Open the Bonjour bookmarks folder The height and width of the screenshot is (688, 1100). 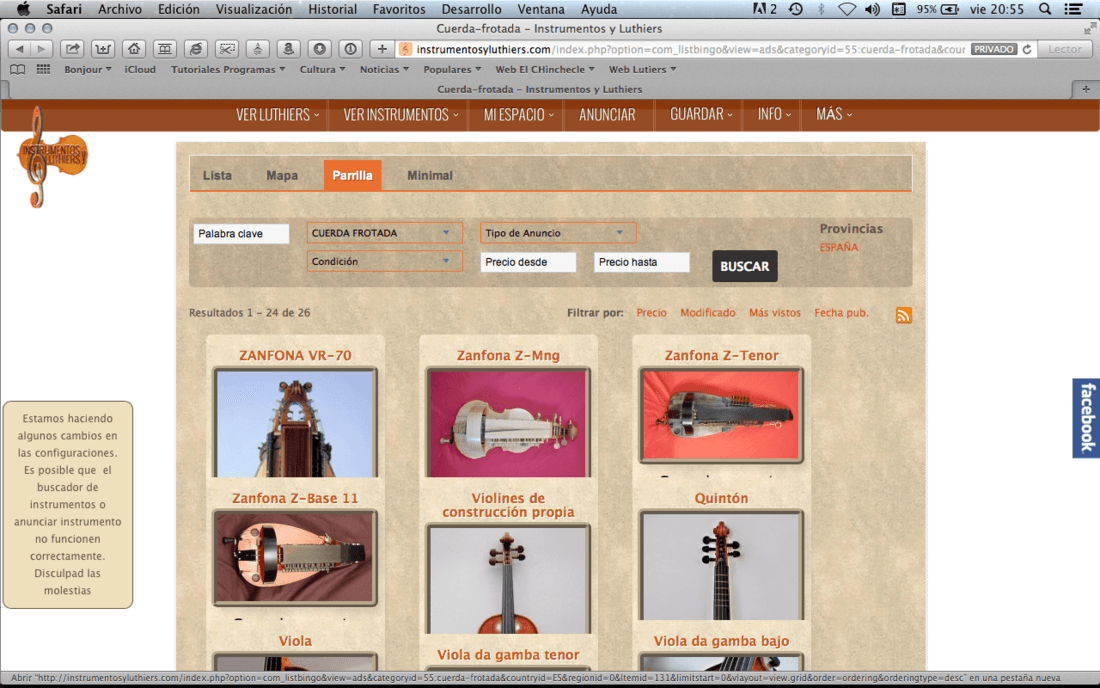pos(88,69)
